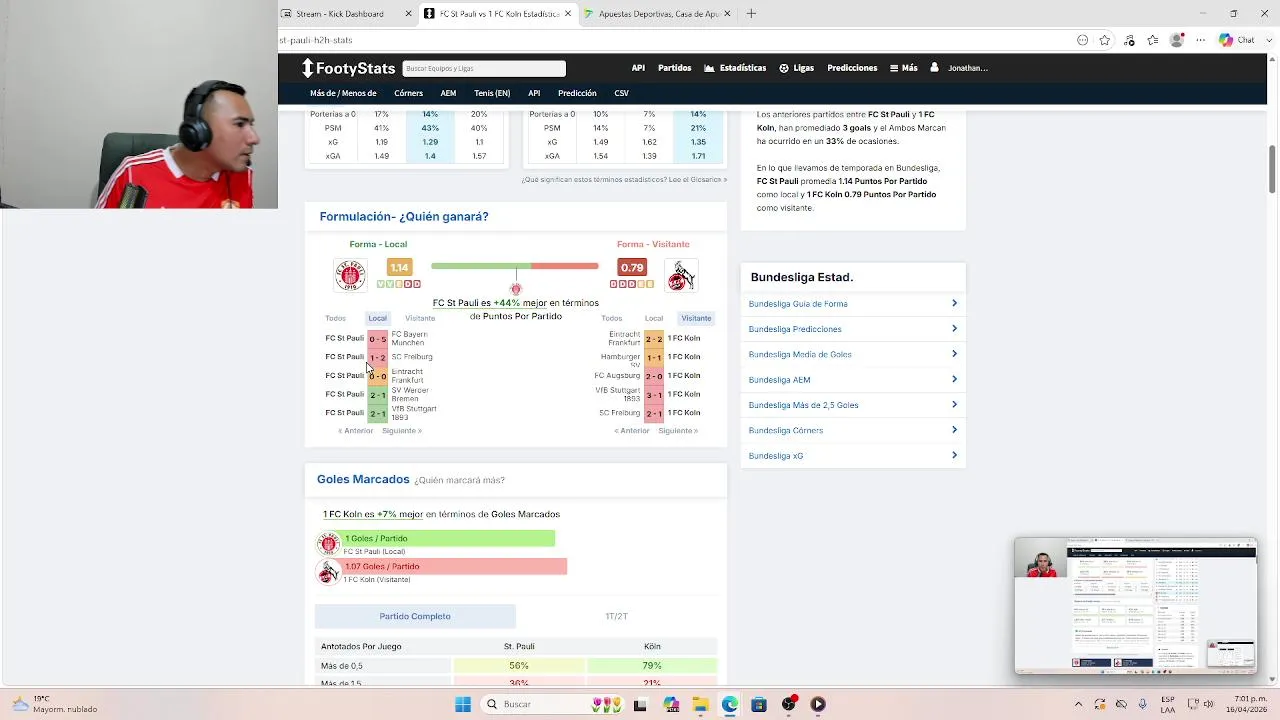Open the Jonathan user account menu
The width and height of the screenshot is (1280, 720).
tap(960, 68)
